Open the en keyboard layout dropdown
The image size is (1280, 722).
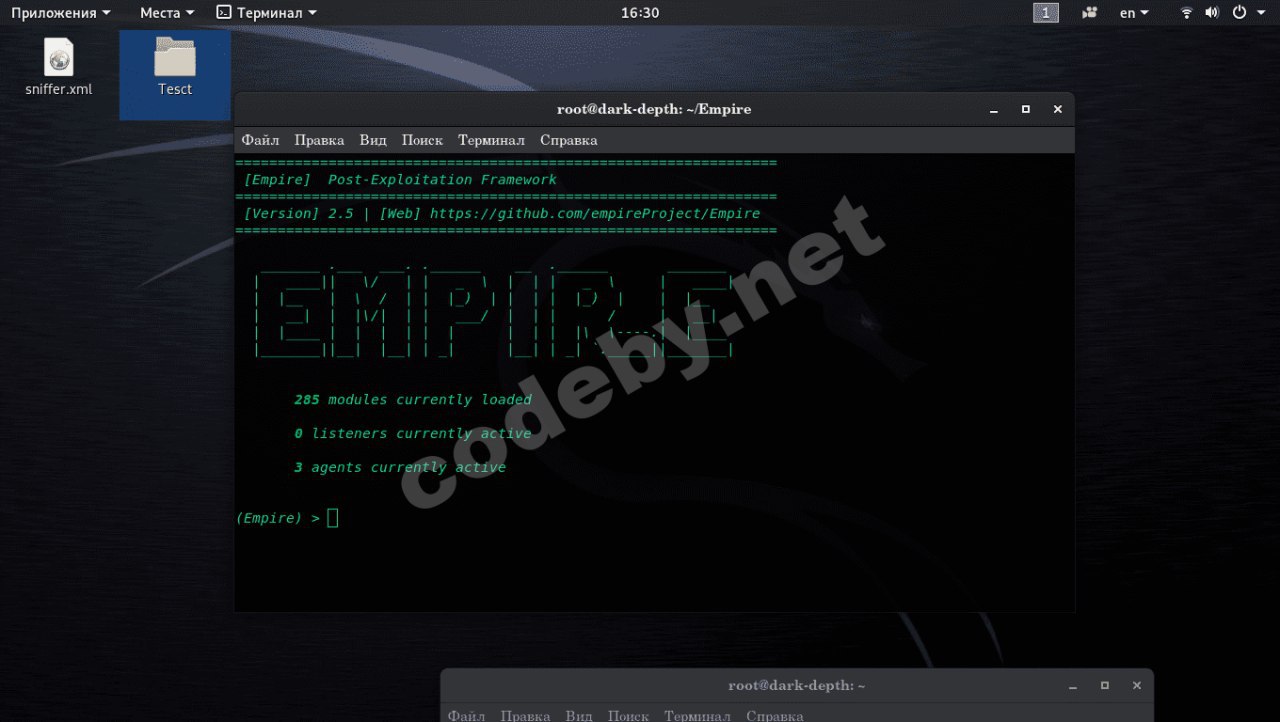coord(1134,13)
